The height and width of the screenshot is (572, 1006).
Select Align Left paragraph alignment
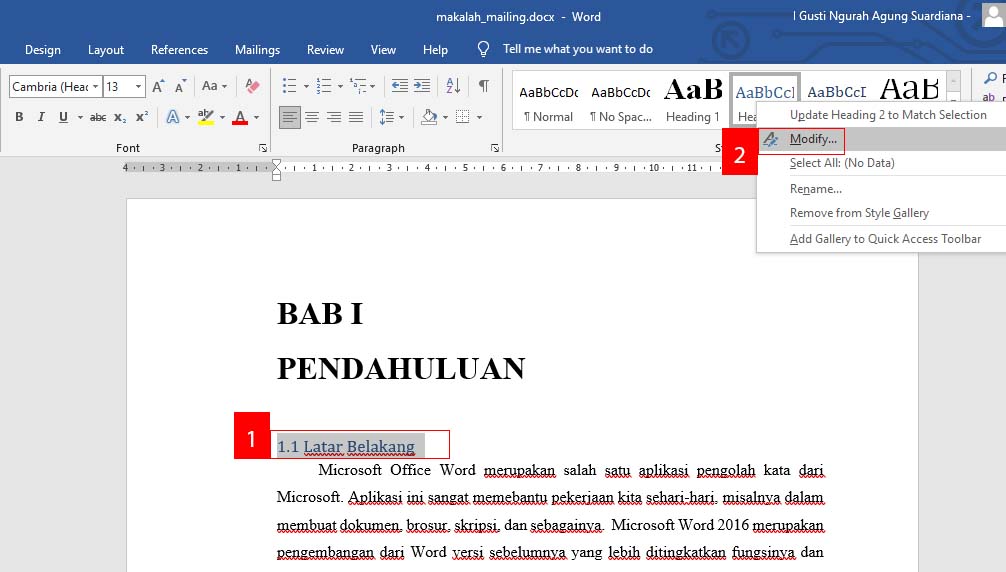pyautogui.click(x=290, y=117)
